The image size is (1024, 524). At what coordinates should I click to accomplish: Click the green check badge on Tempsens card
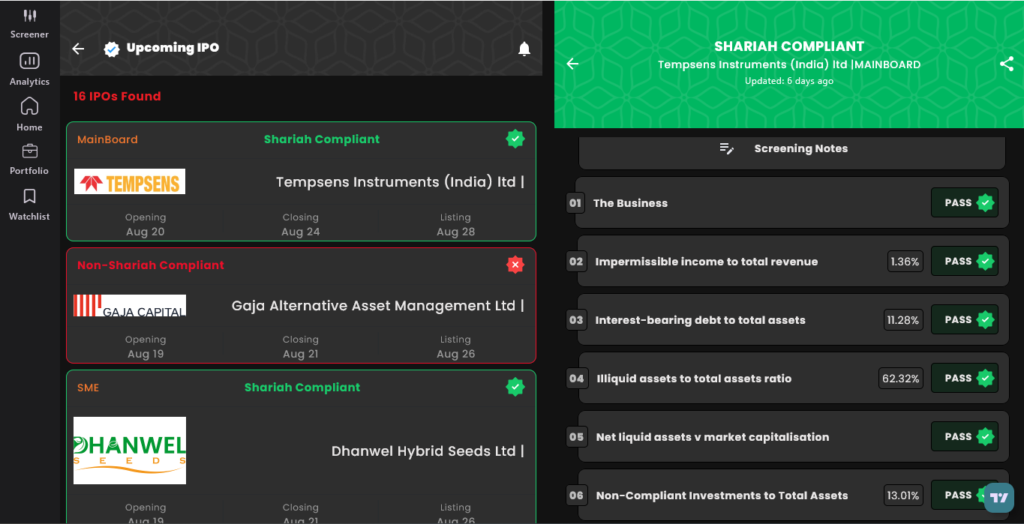click(x=515, y=139)
